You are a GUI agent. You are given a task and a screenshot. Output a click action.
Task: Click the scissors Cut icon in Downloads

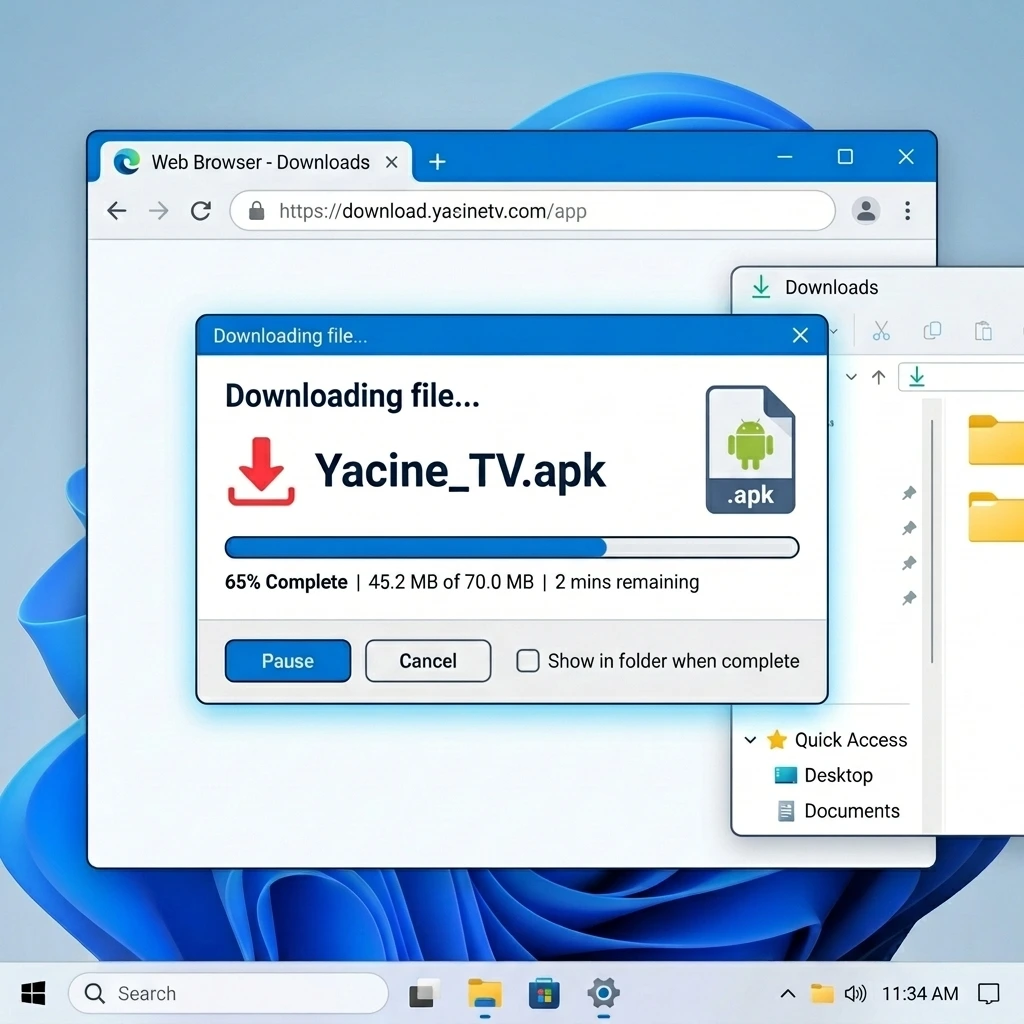[881, 331]
